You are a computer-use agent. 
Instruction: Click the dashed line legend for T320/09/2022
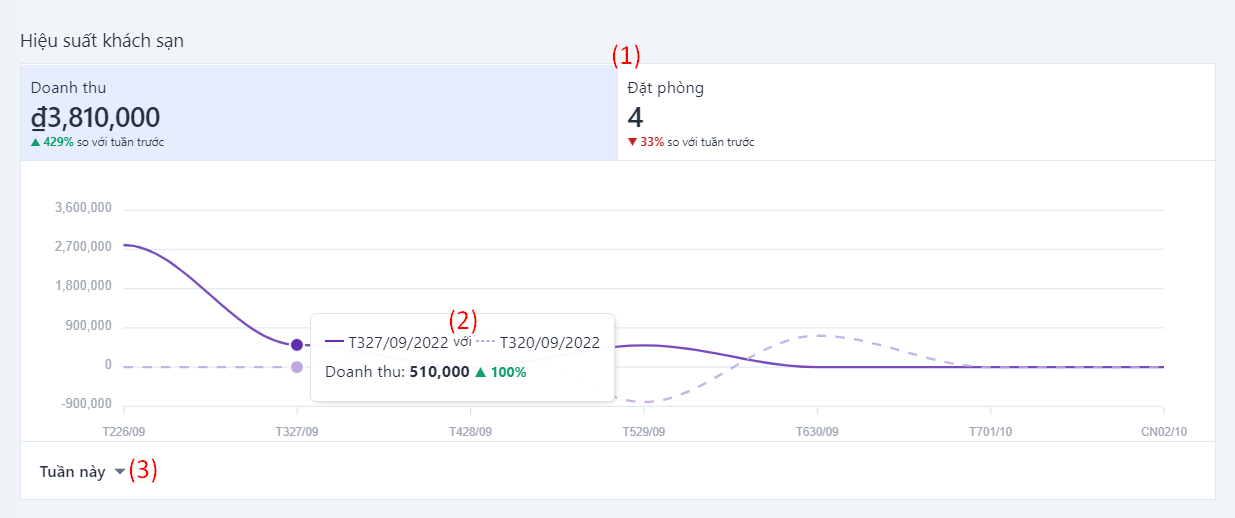[485, 342]
